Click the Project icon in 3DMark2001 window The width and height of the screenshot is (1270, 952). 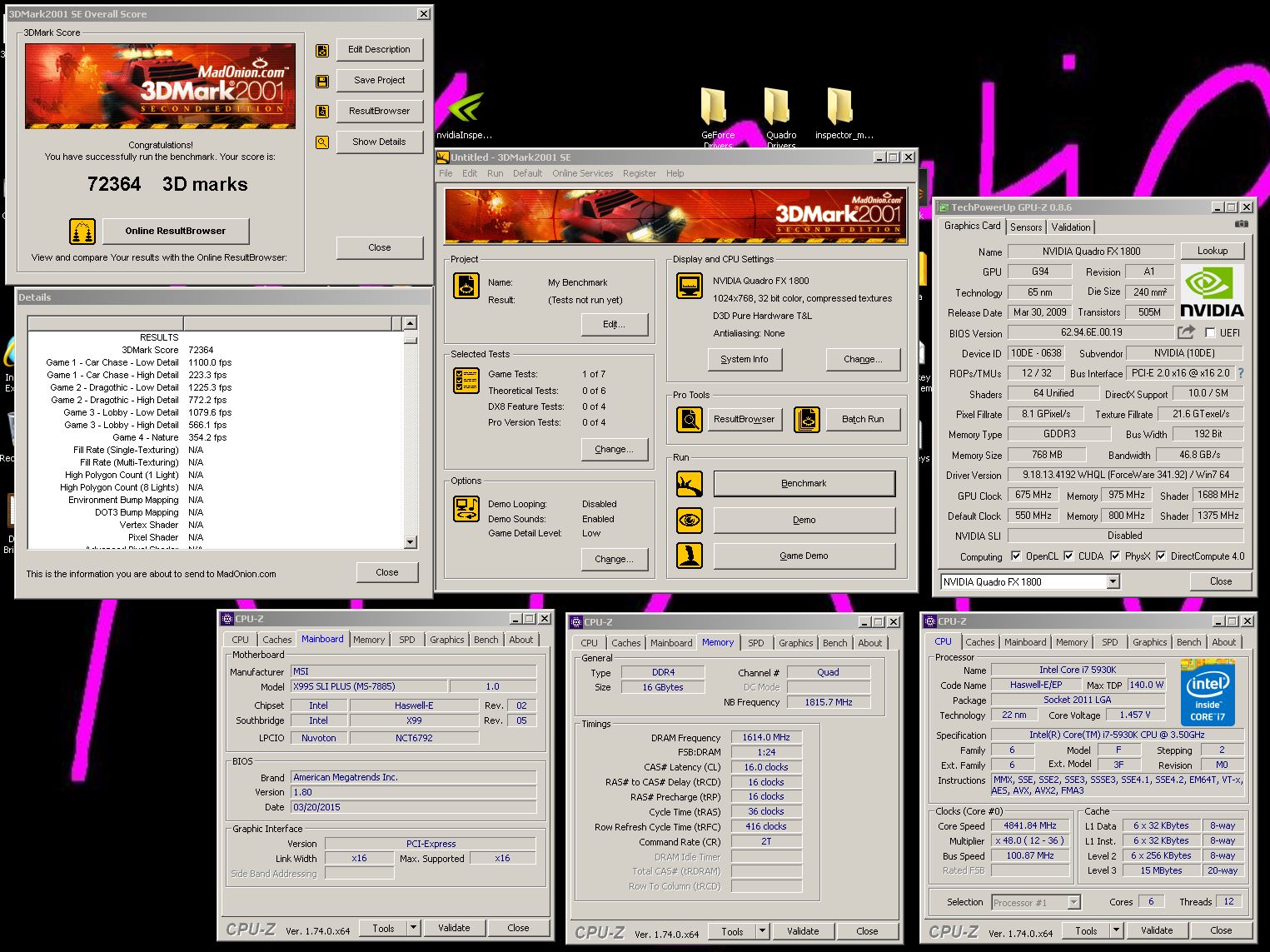(x=466, y=286)
